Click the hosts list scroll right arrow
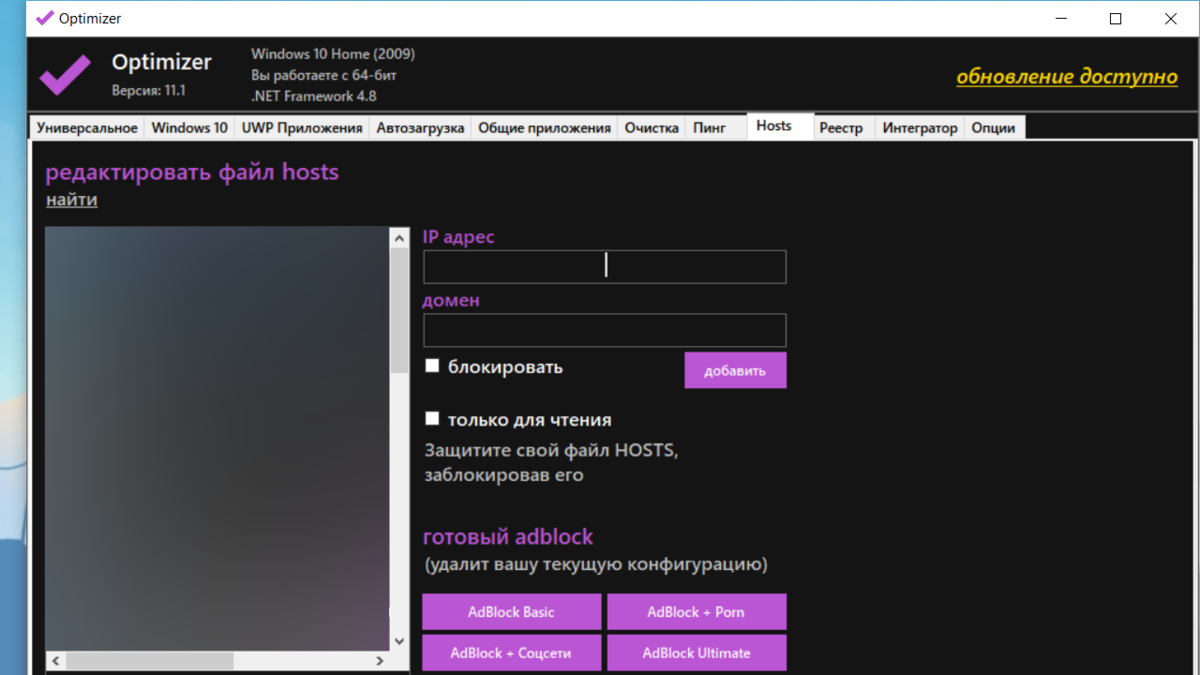This screenshot has height=675, width=1200. (379, 661)
